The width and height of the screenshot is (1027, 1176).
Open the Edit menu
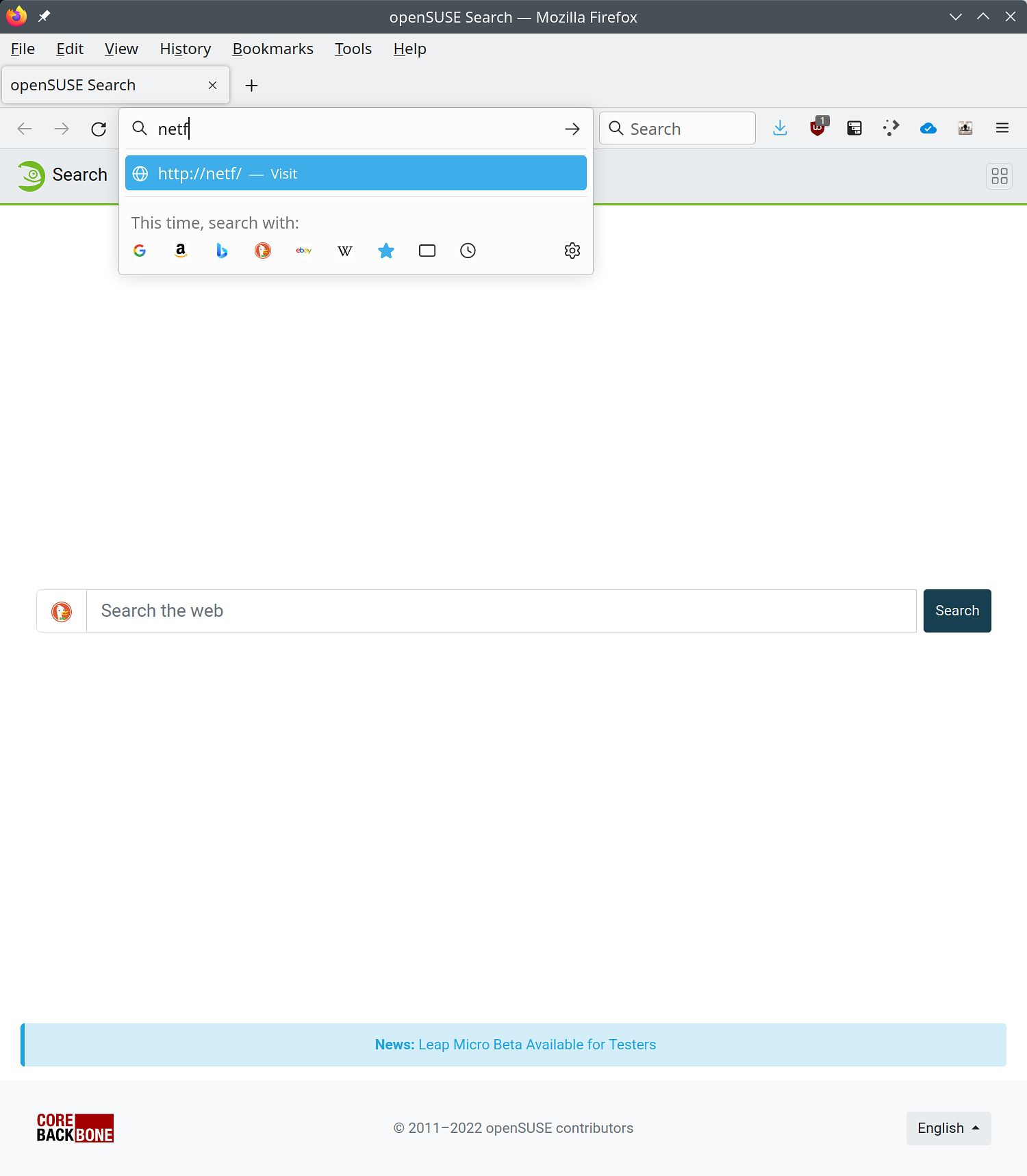[70, 49]
